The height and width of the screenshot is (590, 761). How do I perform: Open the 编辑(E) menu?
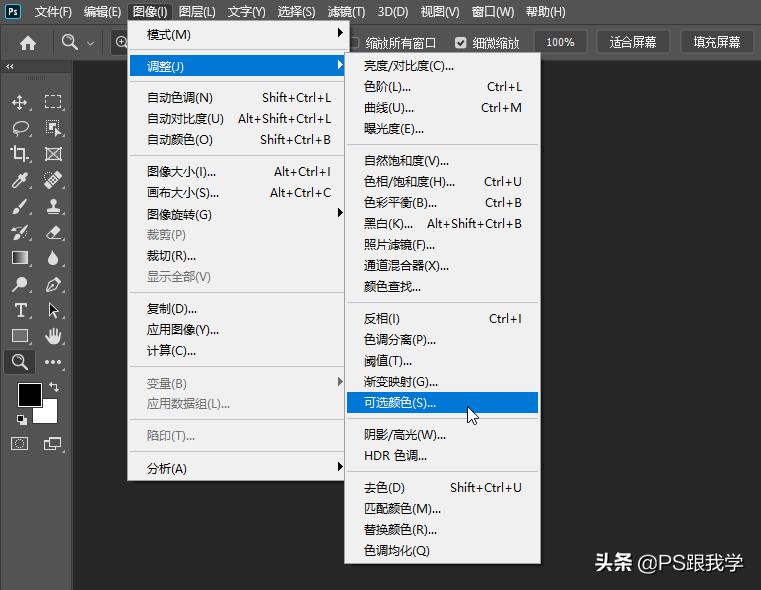[x=102, y=12]
